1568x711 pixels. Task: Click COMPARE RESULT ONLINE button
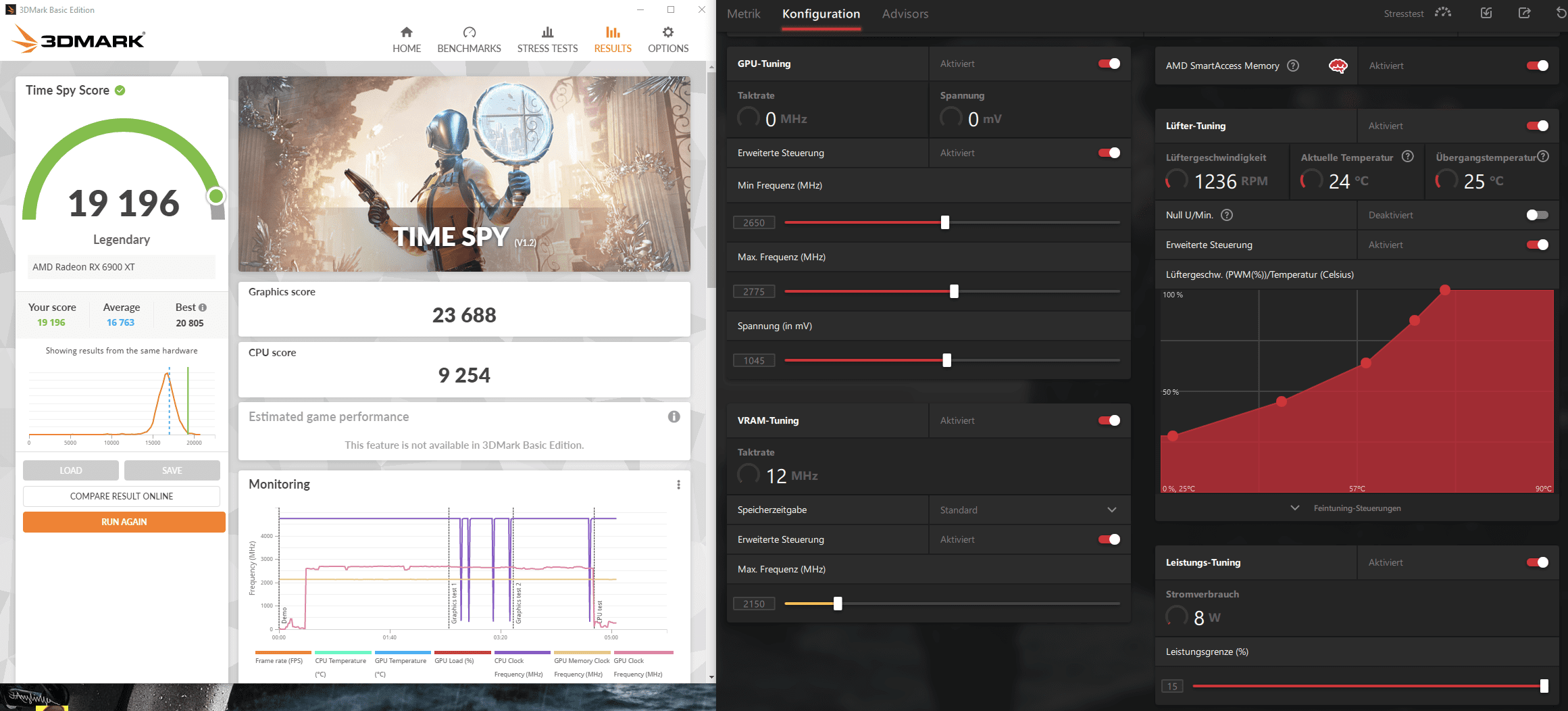point(122,496)
